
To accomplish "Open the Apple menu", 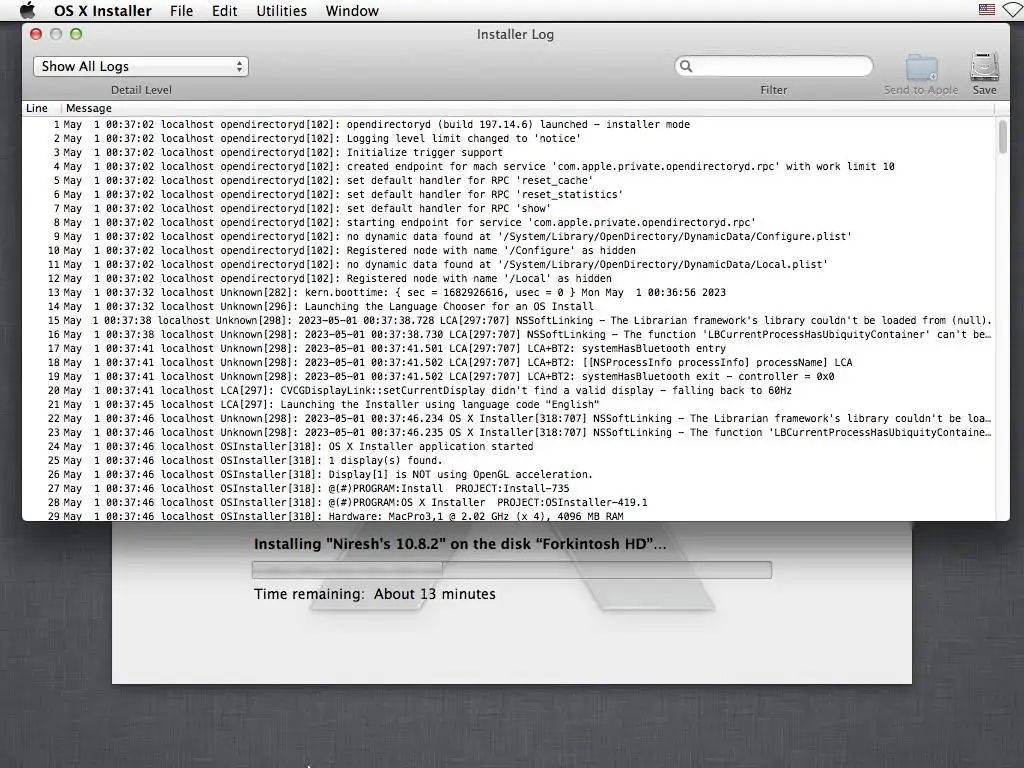I will coord(27,10).
